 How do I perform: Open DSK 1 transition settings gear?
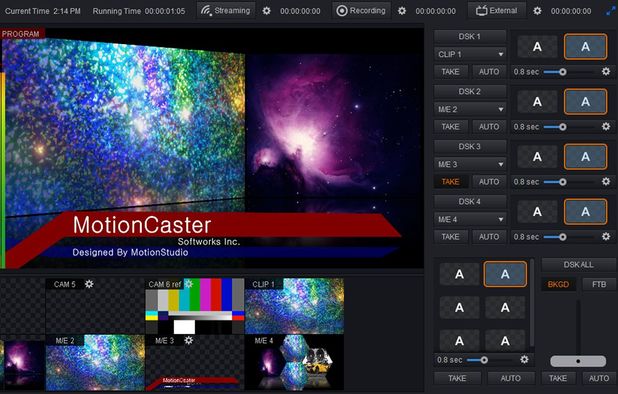[x=606, y=72]
